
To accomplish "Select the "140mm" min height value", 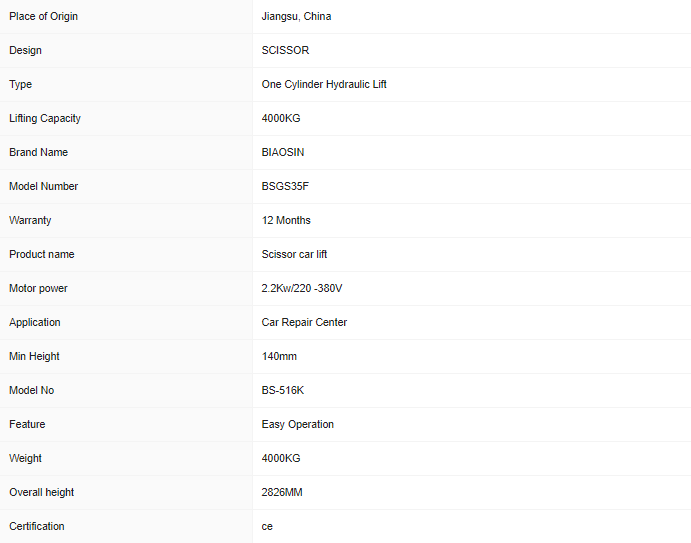I will (279, 356).
